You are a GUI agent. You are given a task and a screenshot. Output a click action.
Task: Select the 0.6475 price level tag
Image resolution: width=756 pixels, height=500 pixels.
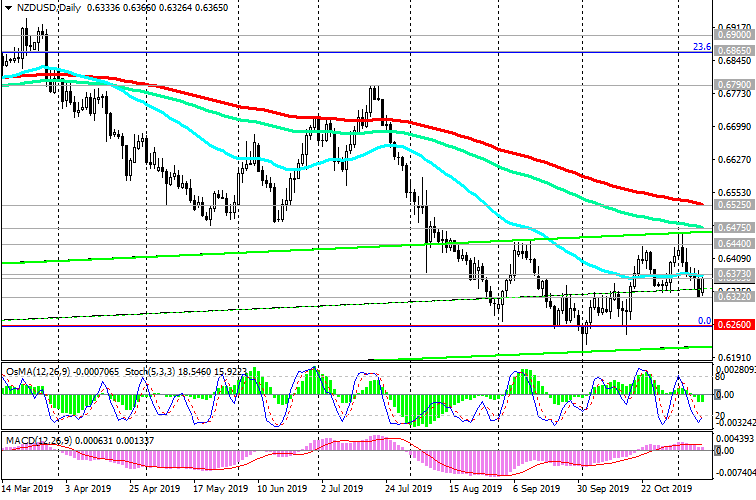pos(733,228)
